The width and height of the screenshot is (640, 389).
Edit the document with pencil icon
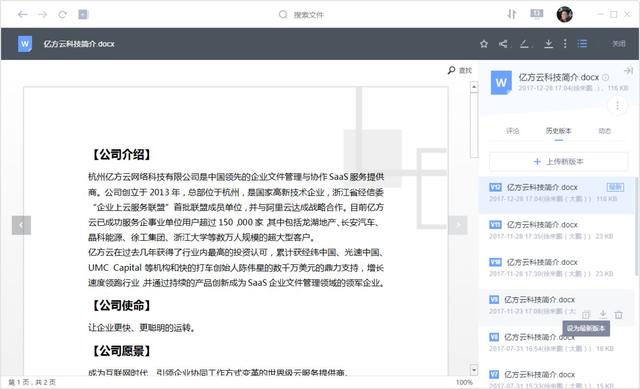(x=524, y=44)
